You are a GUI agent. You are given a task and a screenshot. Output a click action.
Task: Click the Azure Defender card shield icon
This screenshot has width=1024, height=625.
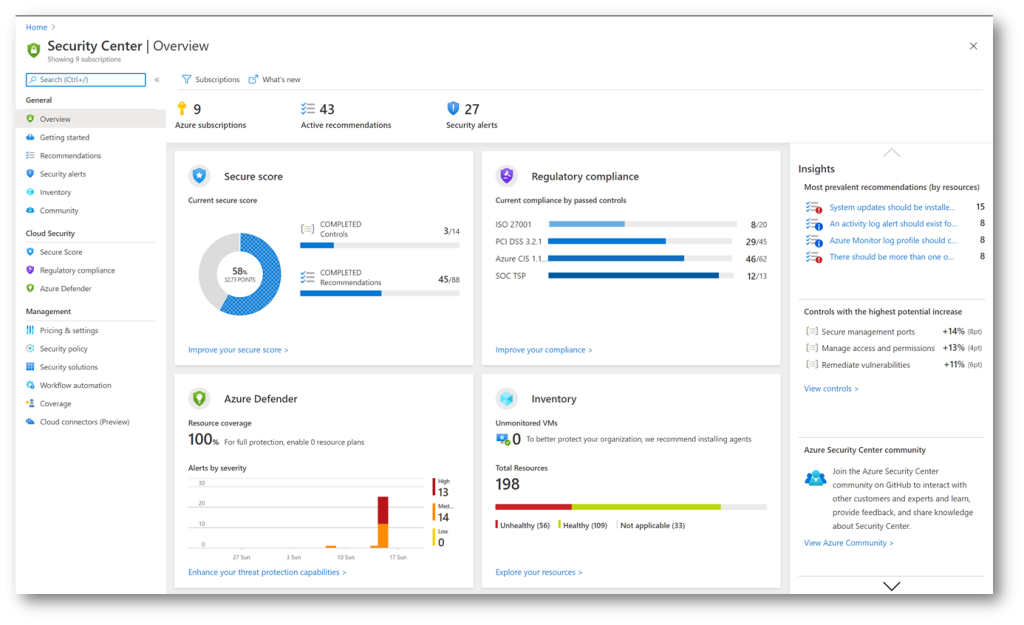click(199, 398)
